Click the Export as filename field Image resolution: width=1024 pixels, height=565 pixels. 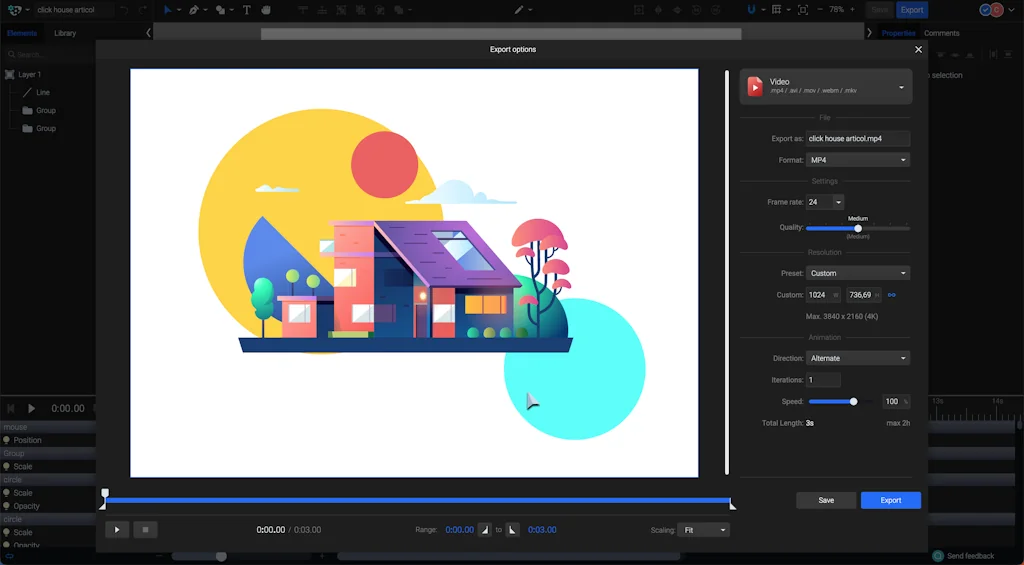858,139
